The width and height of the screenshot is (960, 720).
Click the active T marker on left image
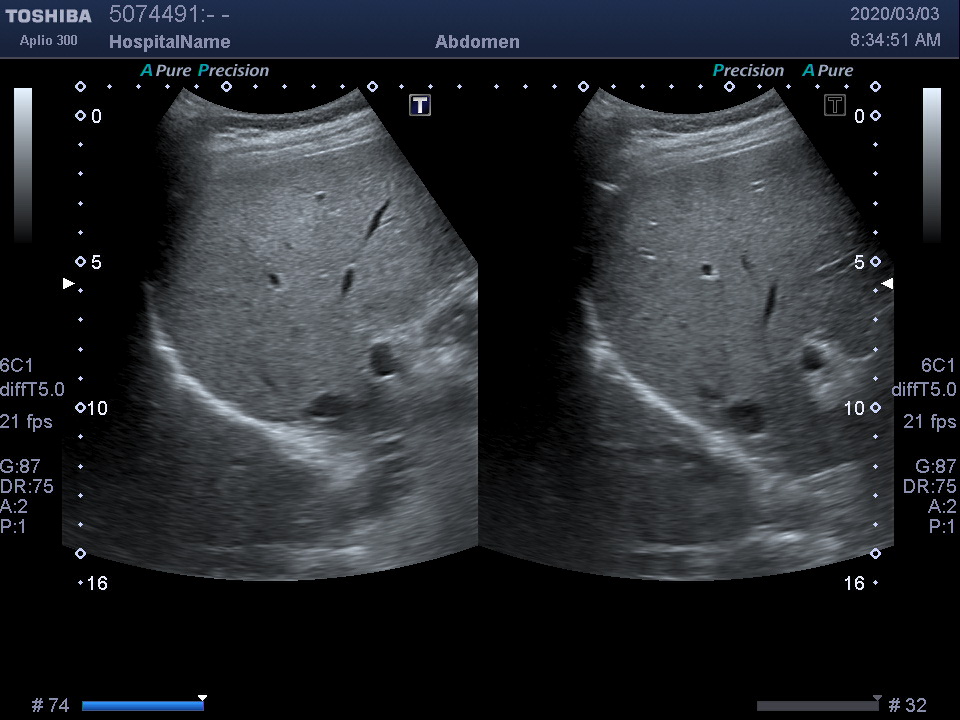coord(420,105)
